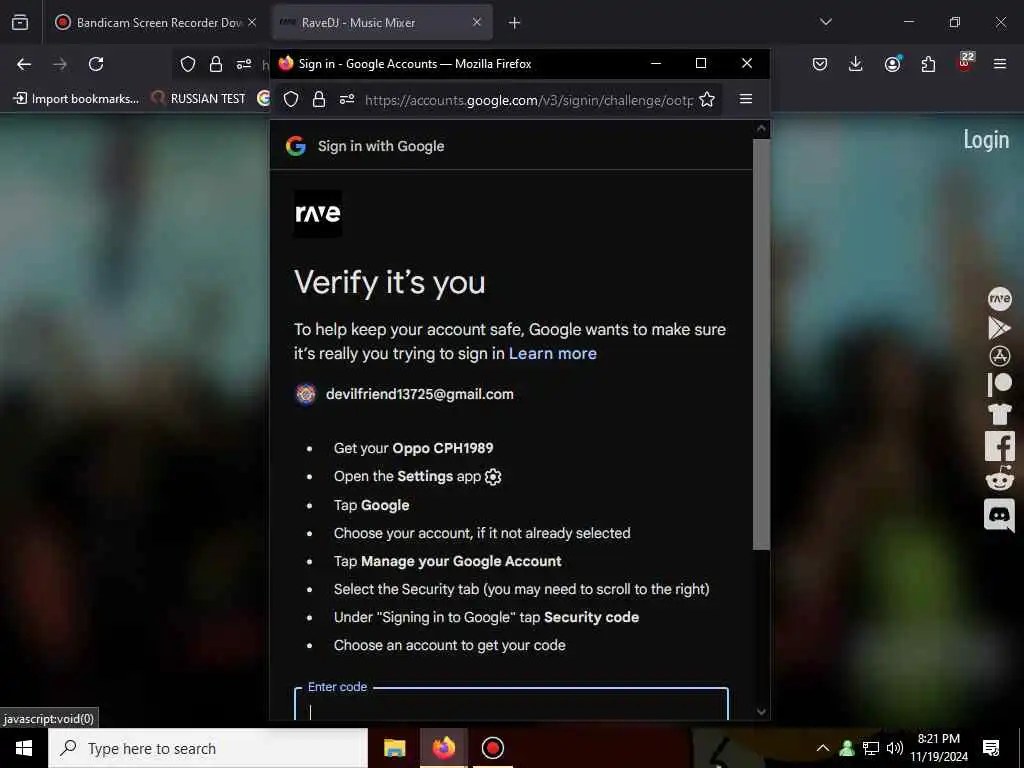Go back in main browser window
Image resolution: width=1024 pixels, height=768 pixels.
24,64
